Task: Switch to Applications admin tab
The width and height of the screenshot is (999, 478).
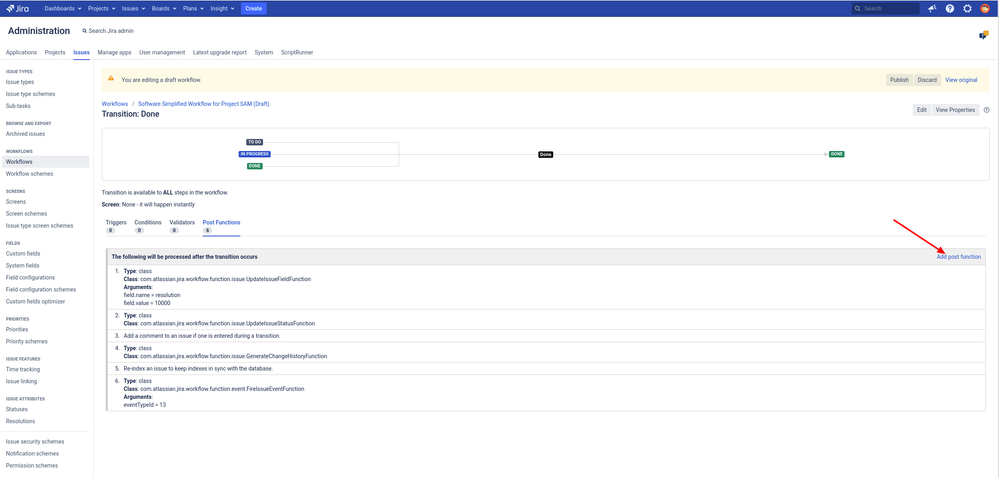Action: 21,52
